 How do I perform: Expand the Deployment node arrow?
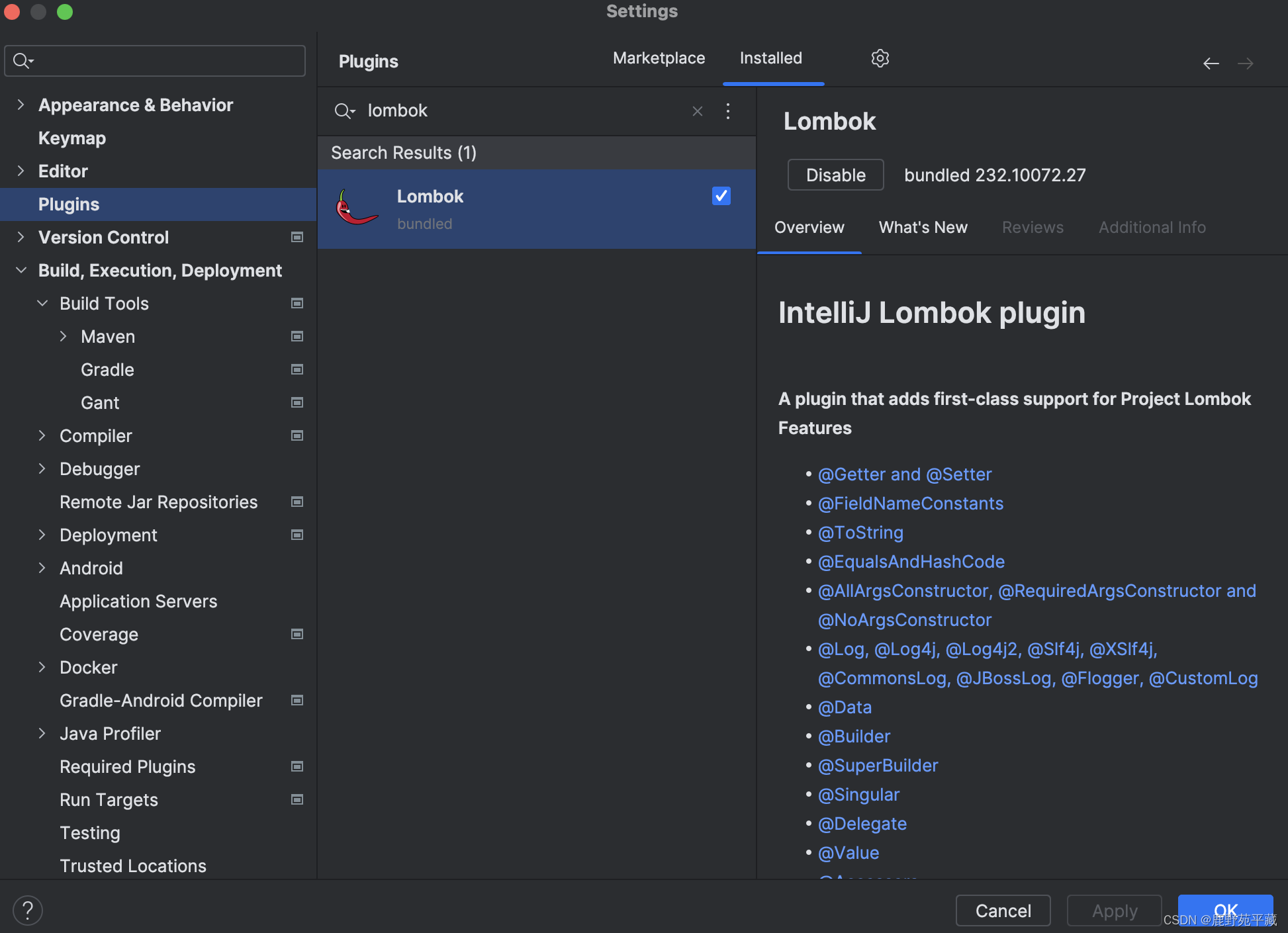tap(42, 535)
